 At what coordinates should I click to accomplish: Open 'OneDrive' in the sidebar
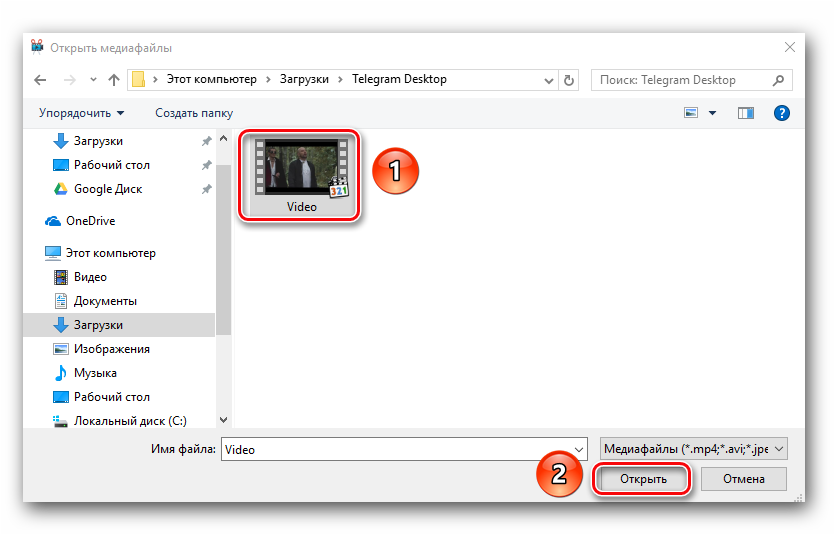[x=90, y=221]
